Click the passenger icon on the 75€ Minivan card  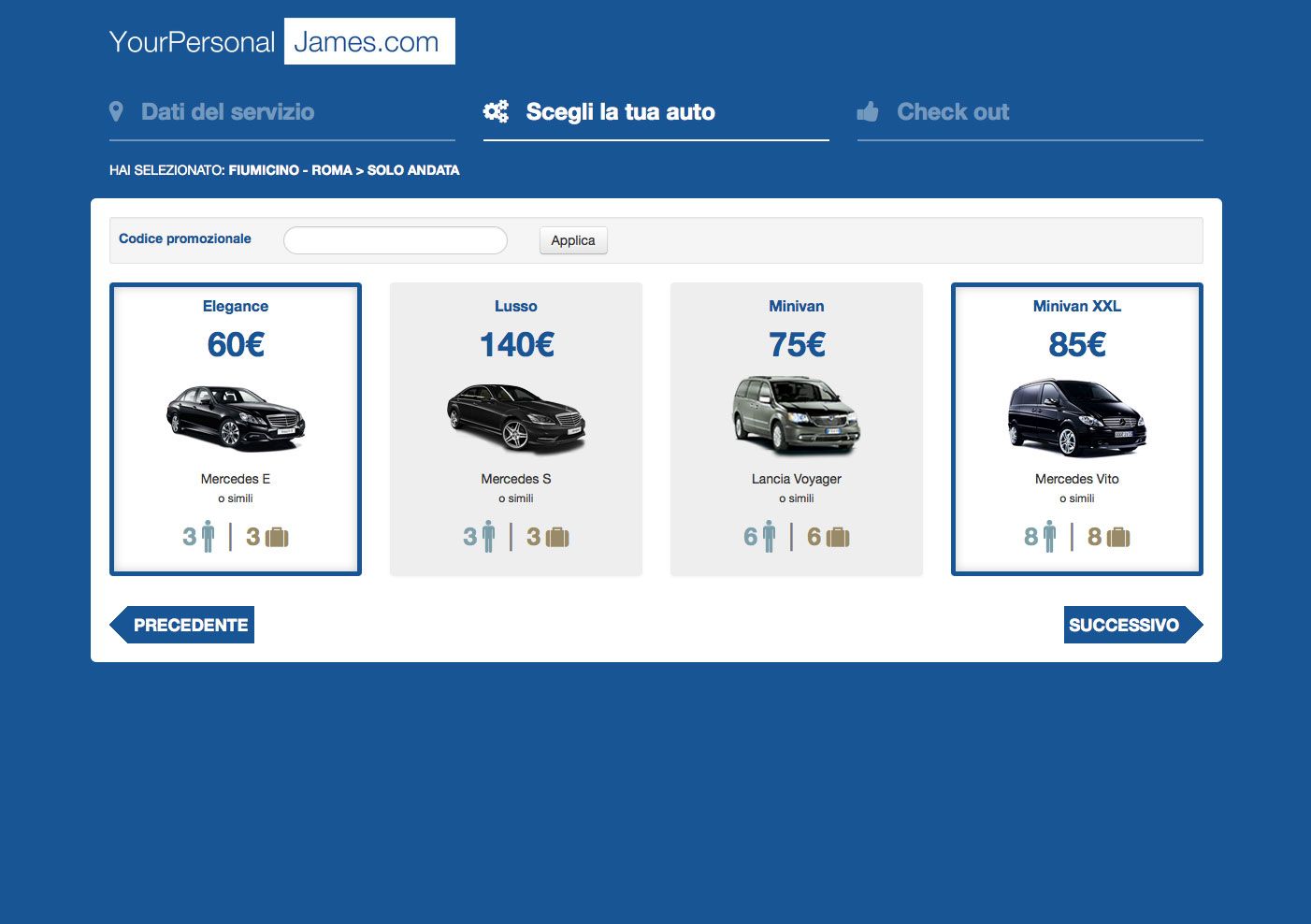[769, 537]
